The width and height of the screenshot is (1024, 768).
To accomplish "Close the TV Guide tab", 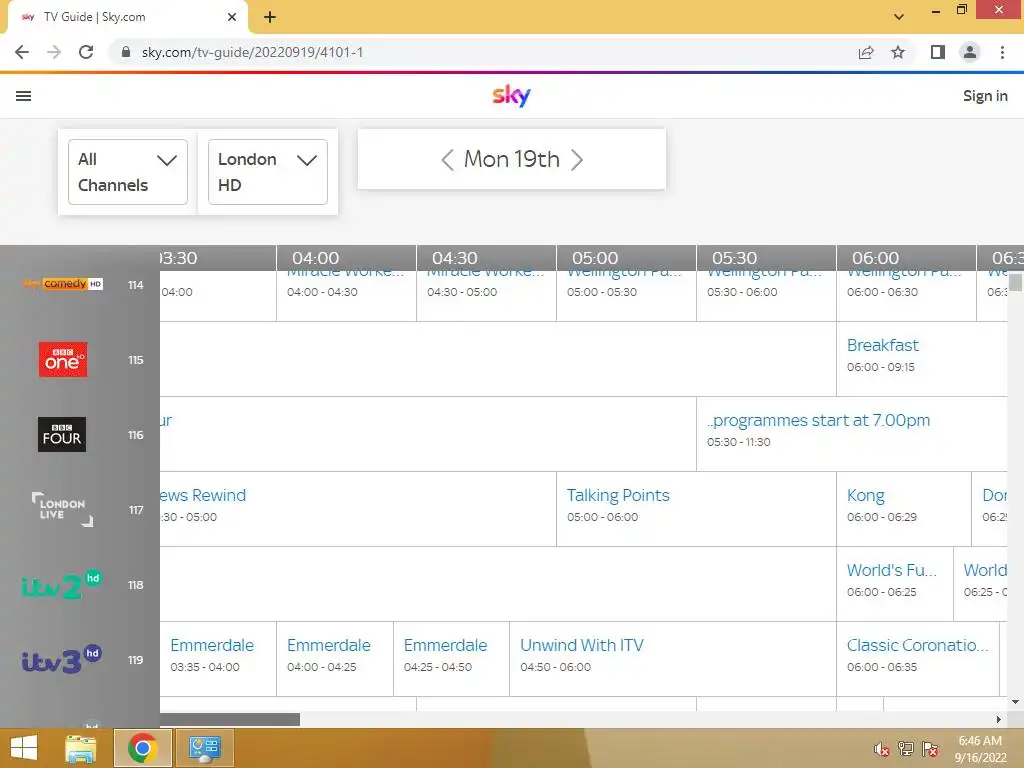I will click(x=232, y=17).
